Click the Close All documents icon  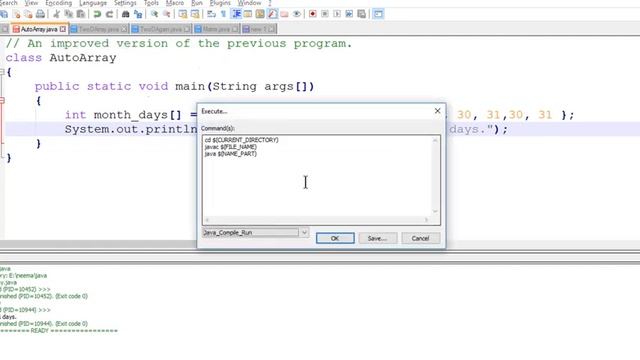(x=28, y=14)
